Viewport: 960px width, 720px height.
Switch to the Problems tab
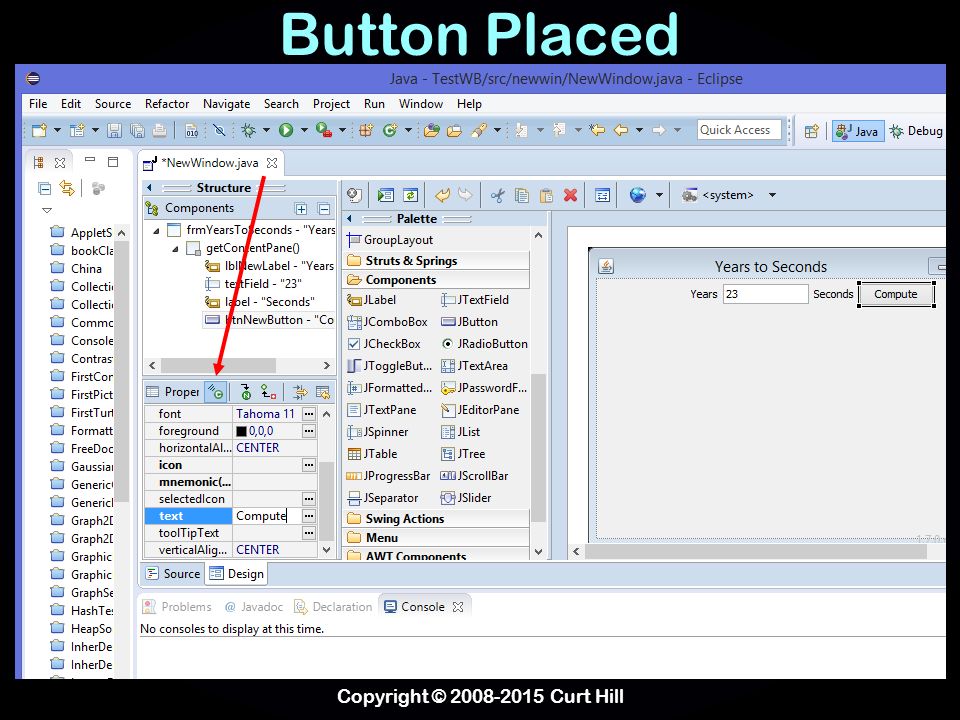[177, 607]
